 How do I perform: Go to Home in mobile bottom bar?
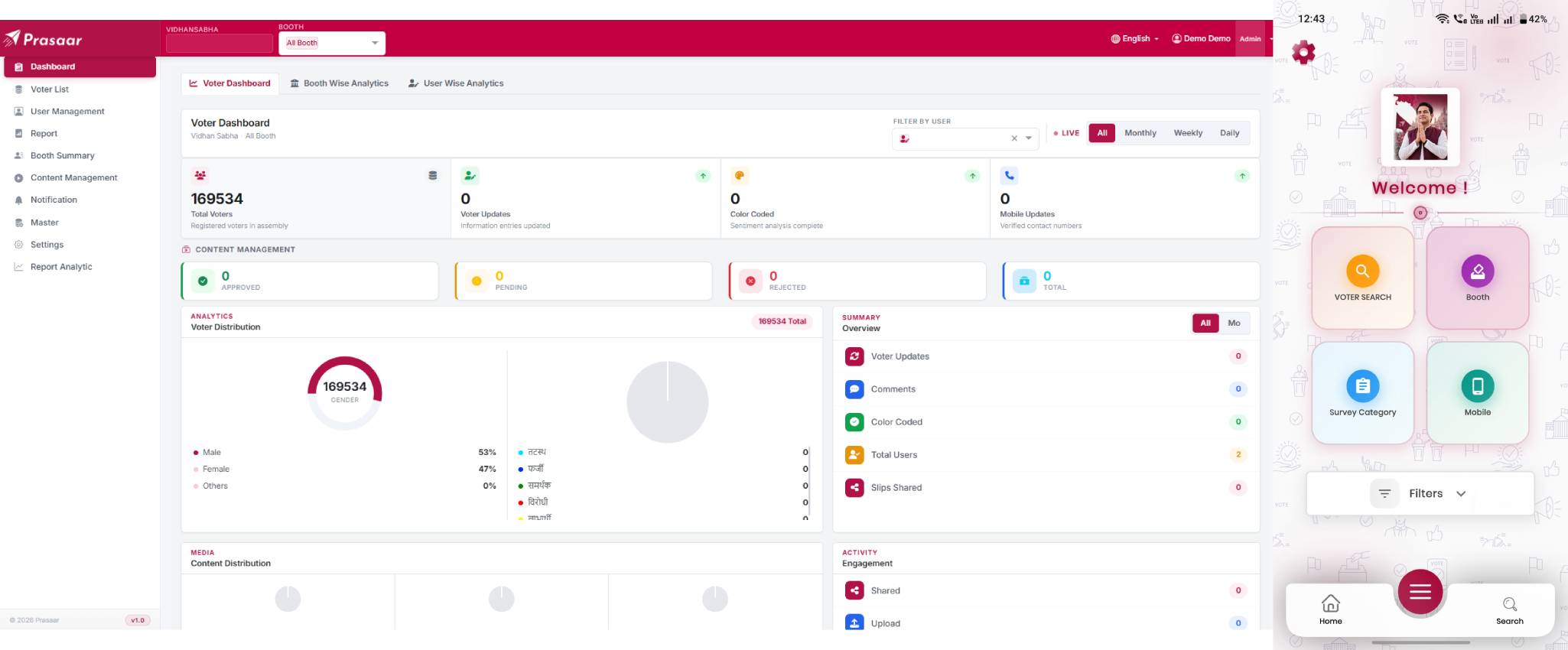(1330, 609)
